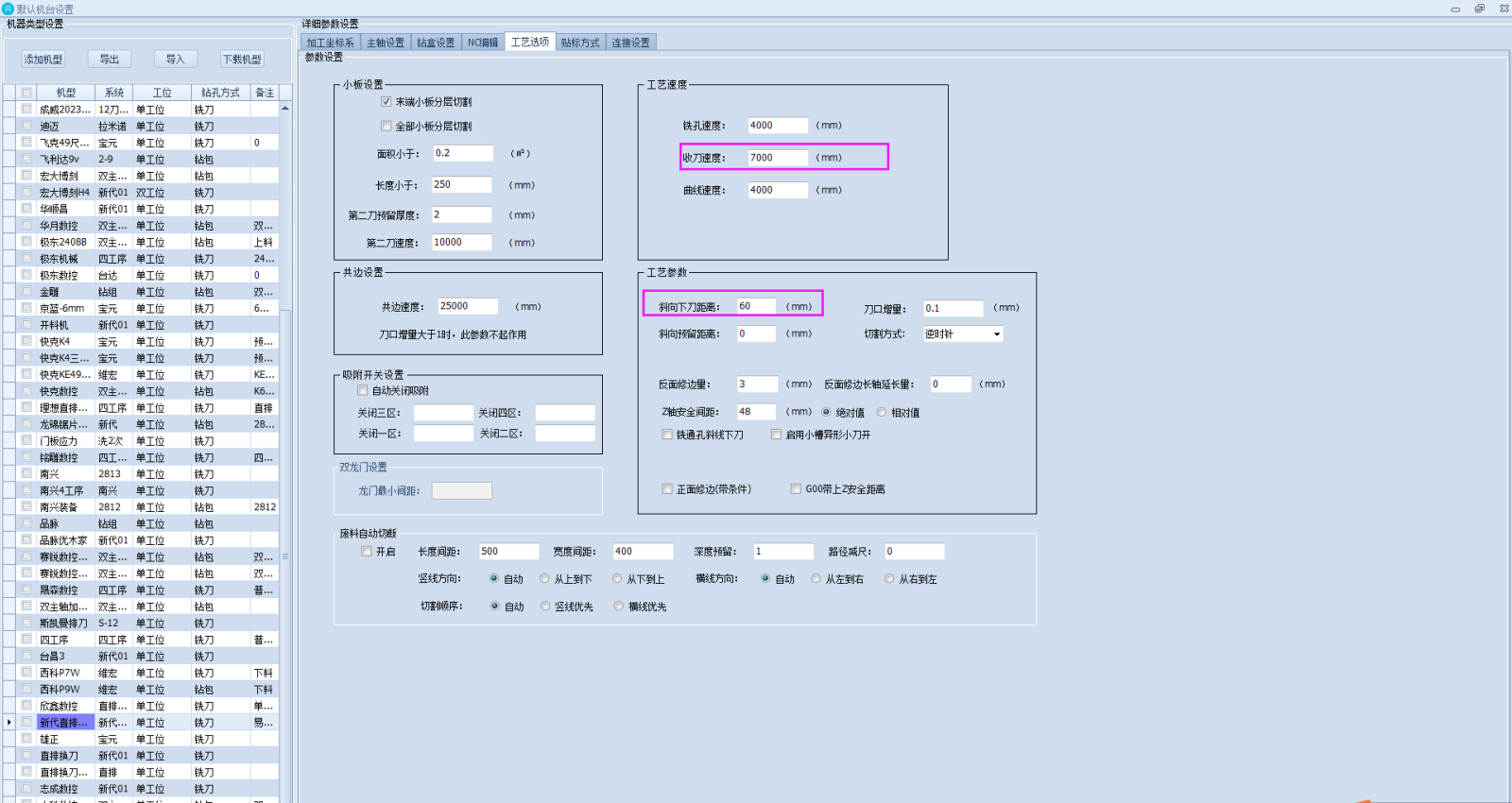Click the 第二刀速度 input field

click(x=461, y=242)
